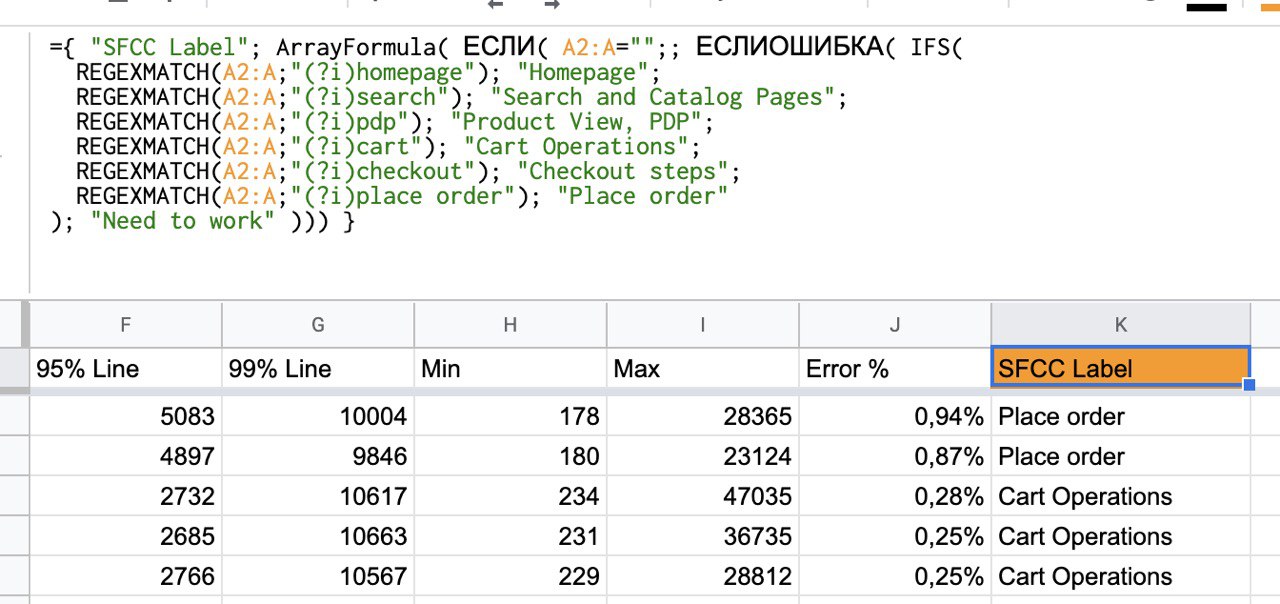1280x604 pixels.
Task: Select column G header
Action: click(318, 324)
